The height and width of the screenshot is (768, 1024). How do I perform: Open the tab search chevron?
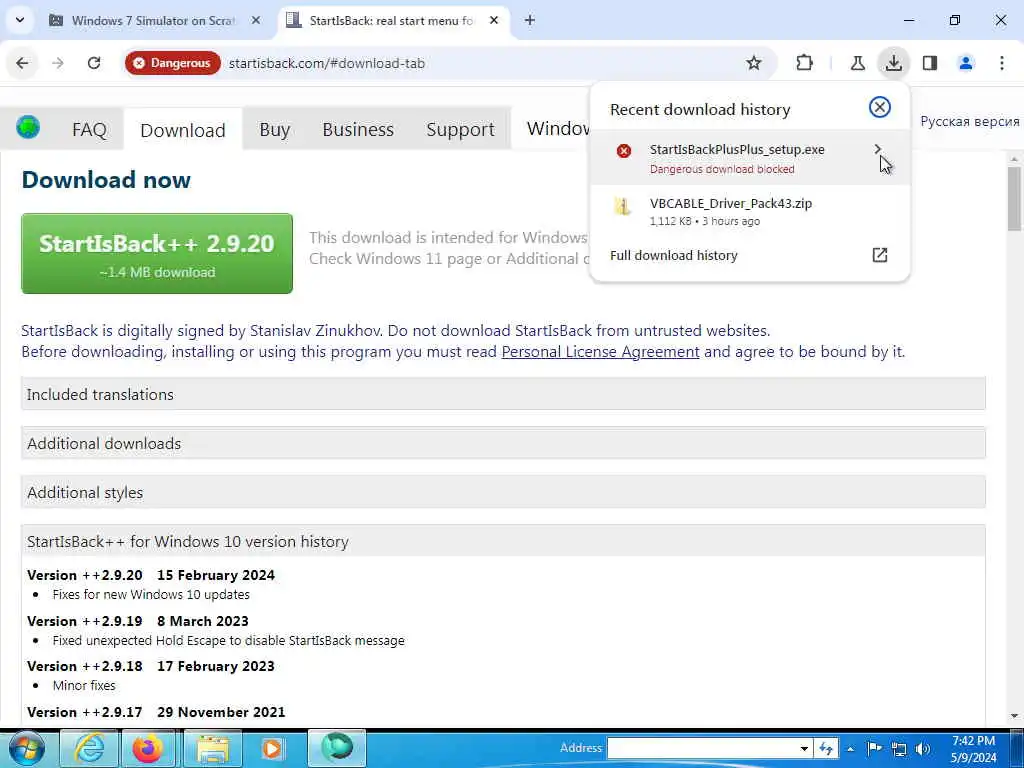pyautogui.click(x=20, y=20)
